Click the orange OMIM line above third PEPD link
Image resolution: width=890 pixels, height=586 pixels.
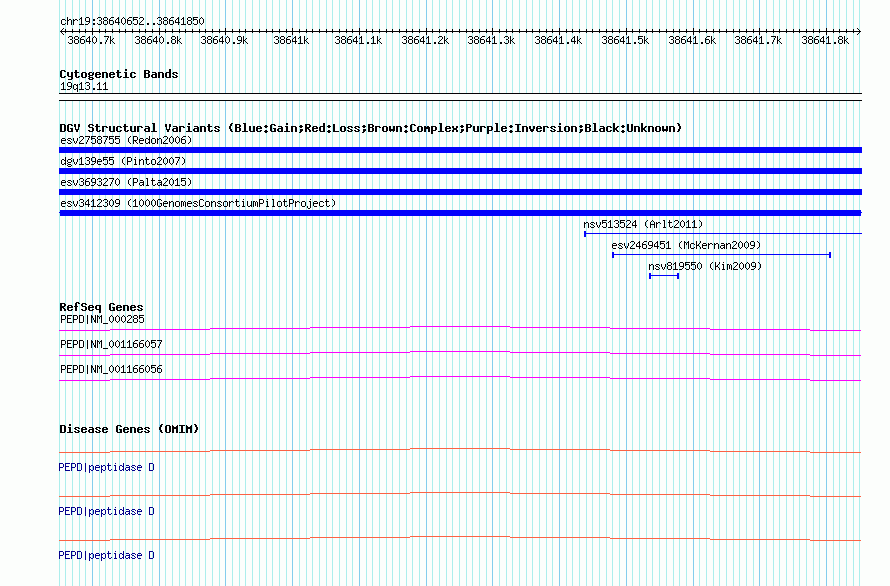click(x=460, y=538)
